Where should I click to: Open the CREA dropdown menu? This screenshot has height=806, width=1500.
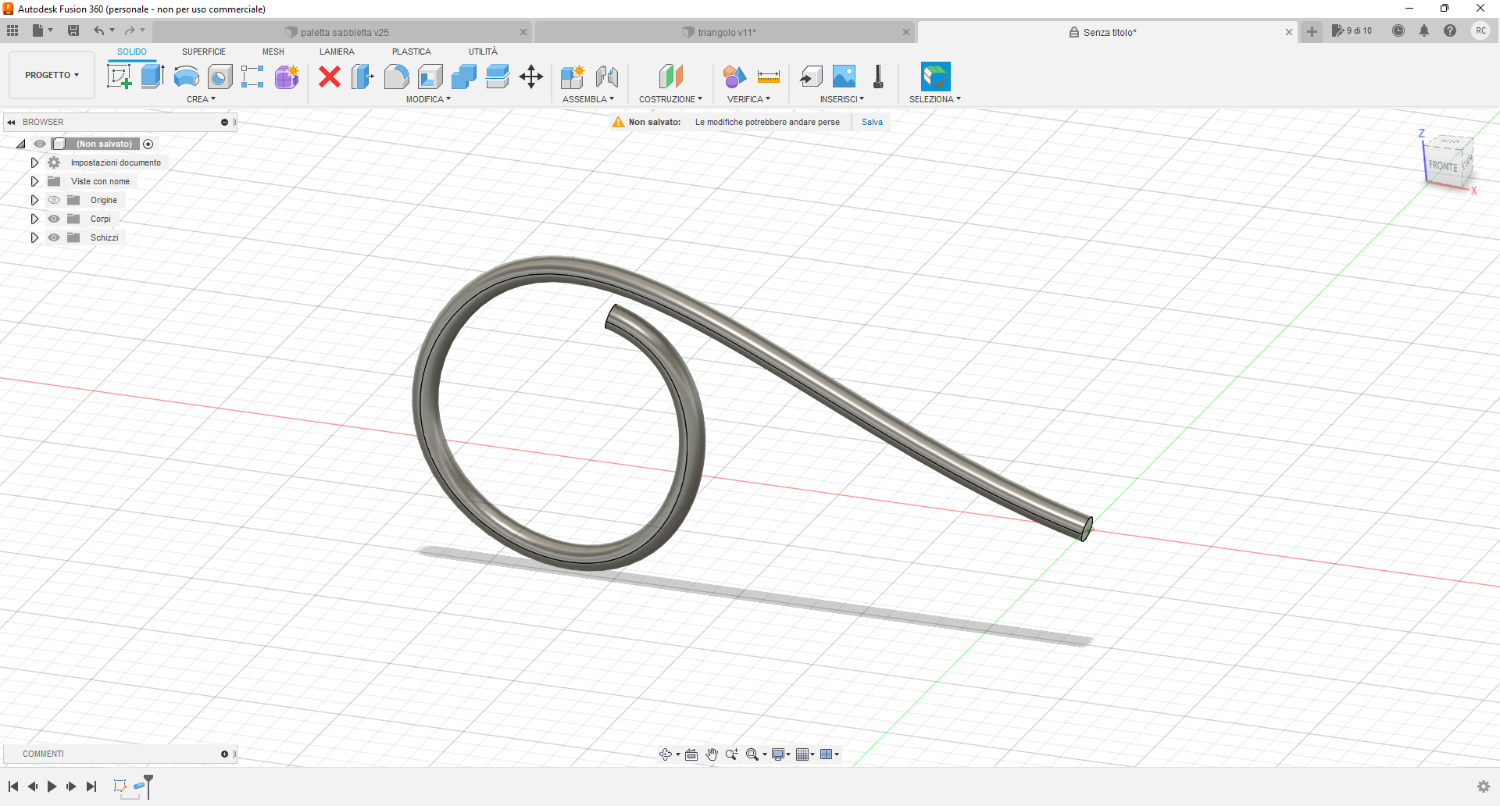(201, 99)
